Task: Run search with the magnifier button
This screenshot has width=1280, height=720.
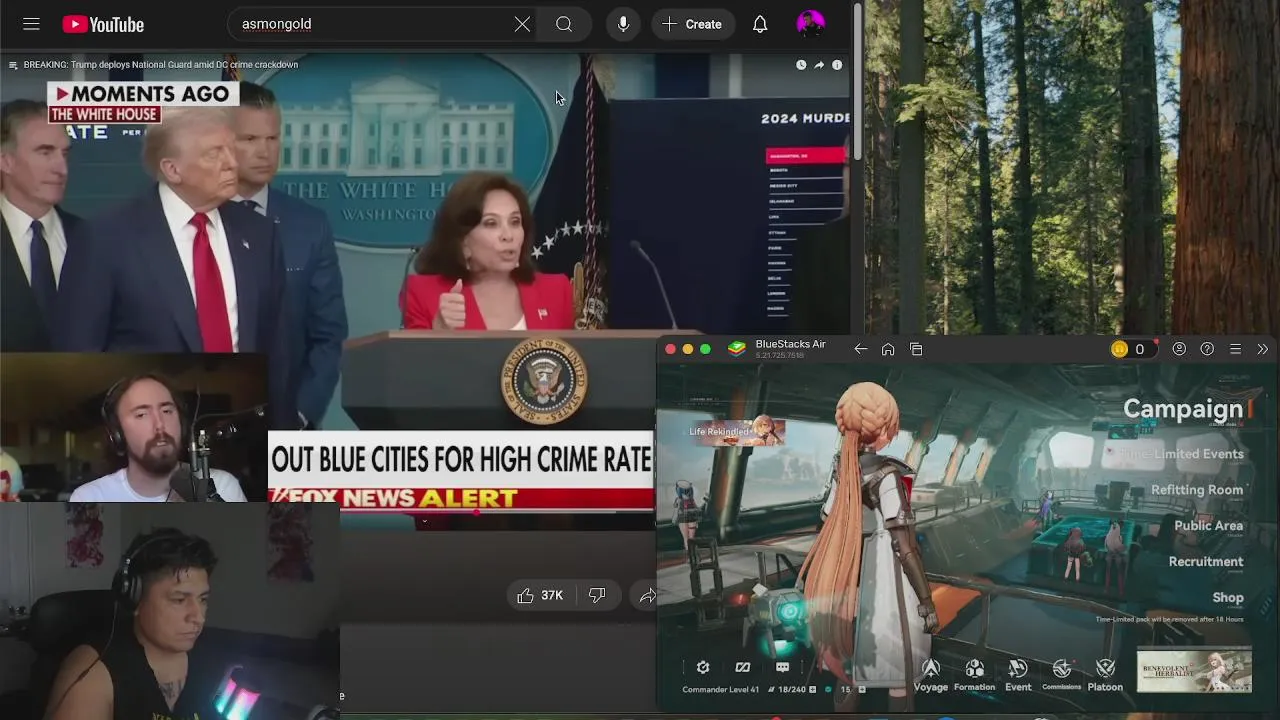Action: tap(564, 24)
